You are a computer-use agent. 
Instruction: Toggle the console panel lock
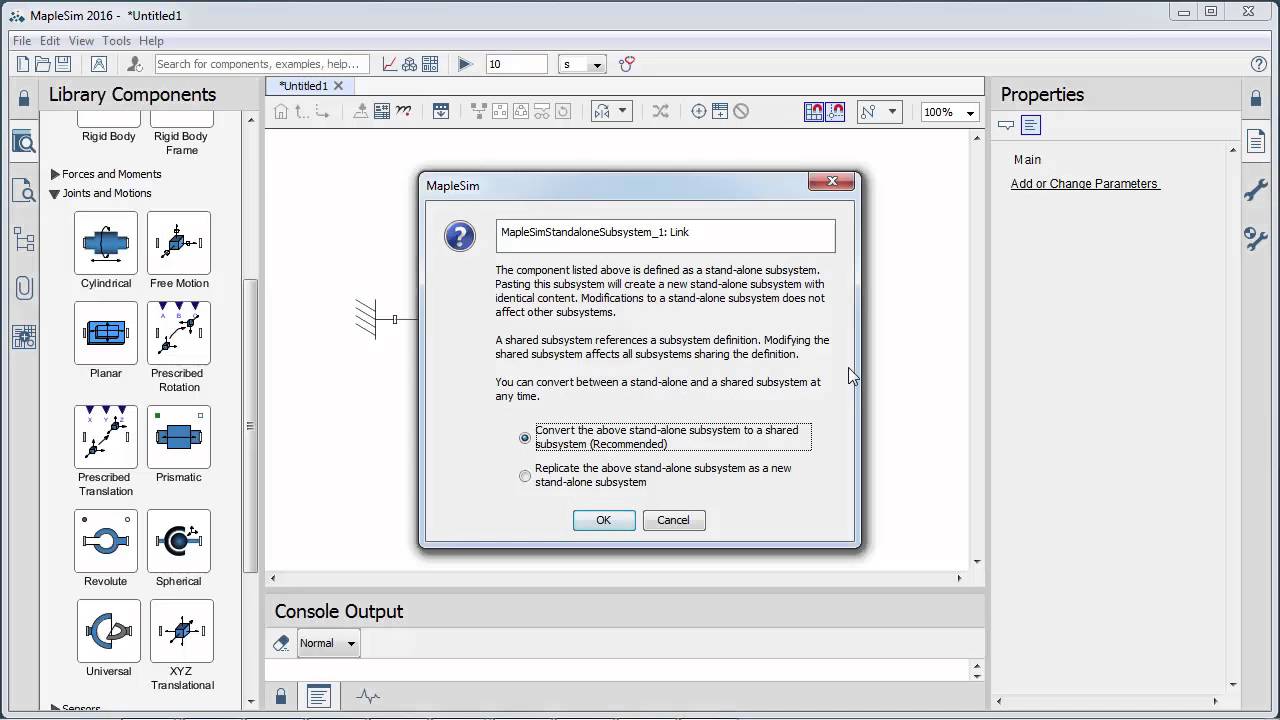281,696
